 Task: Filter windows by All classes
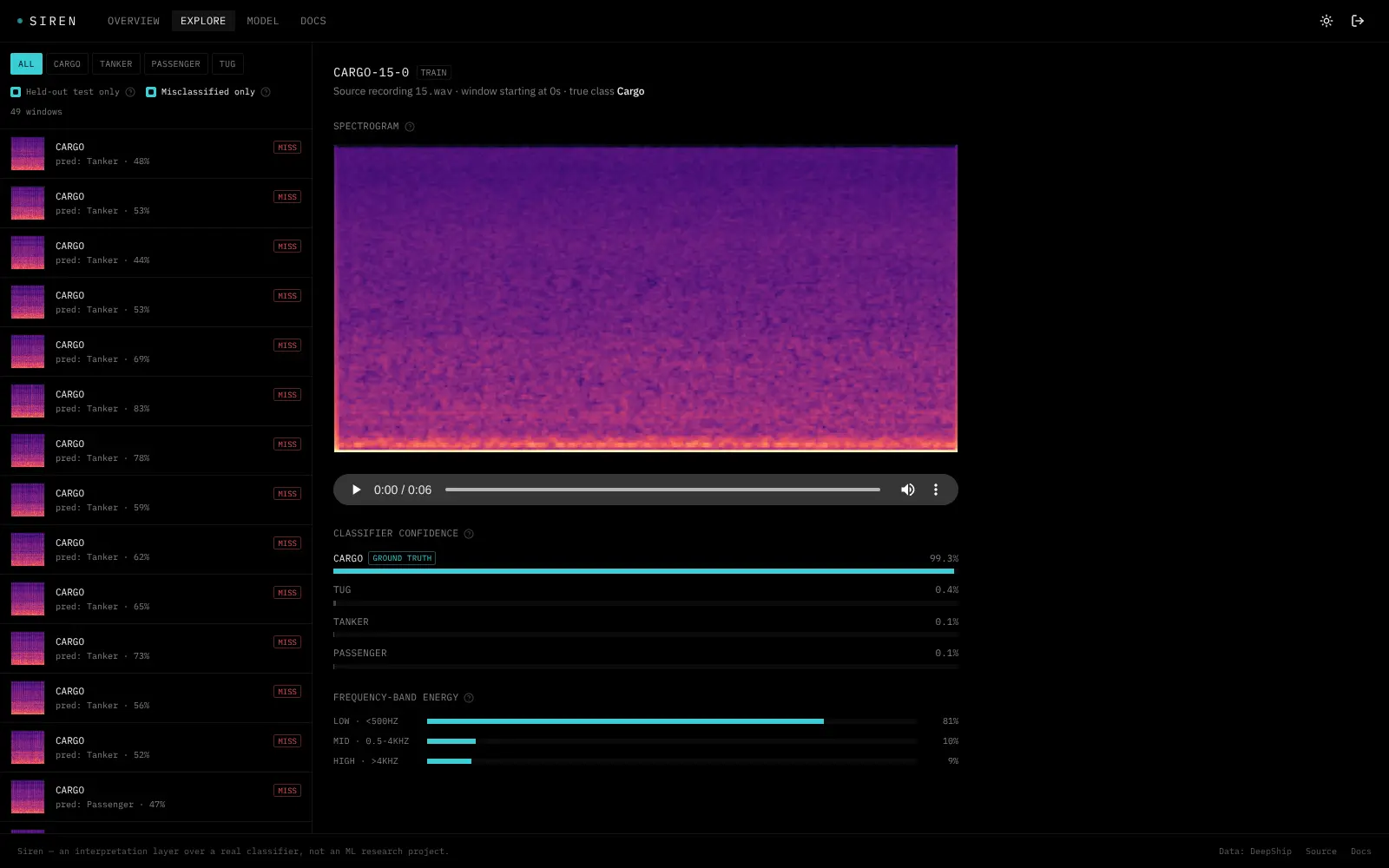coord(26,64)
